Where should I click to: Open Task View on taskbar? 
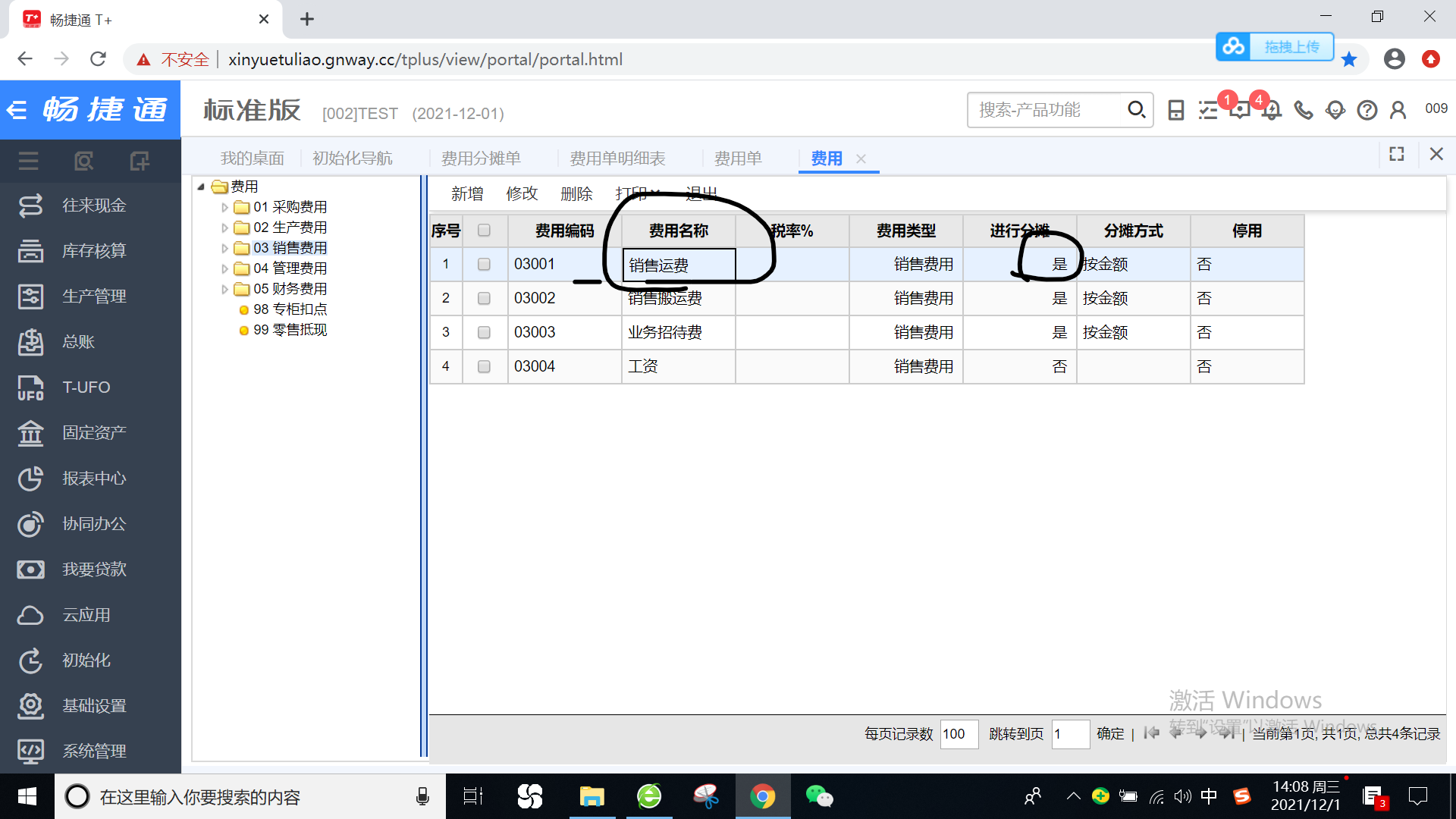[x=473, y=796]
